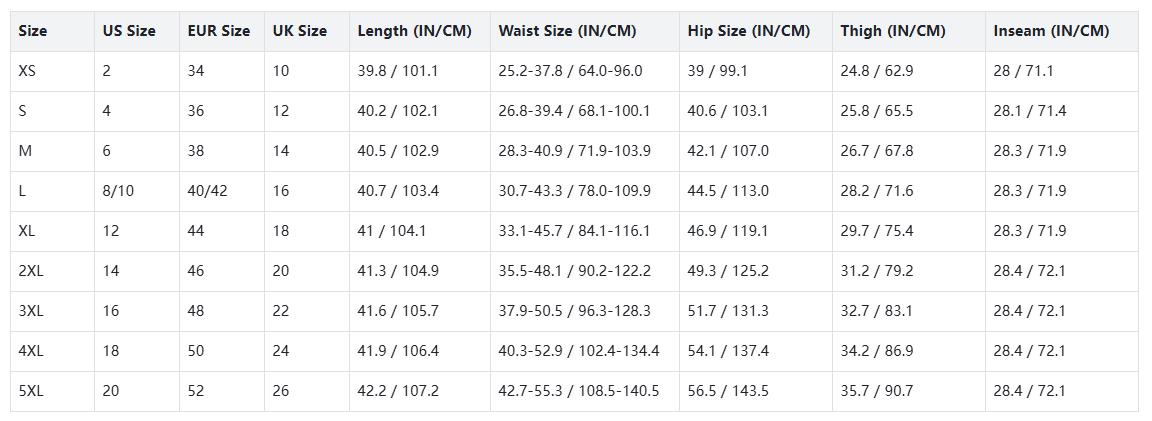The image size is (1152, 421).
Task: Click length value 41.6 / 105.7
Action: (x=398, y=311)
